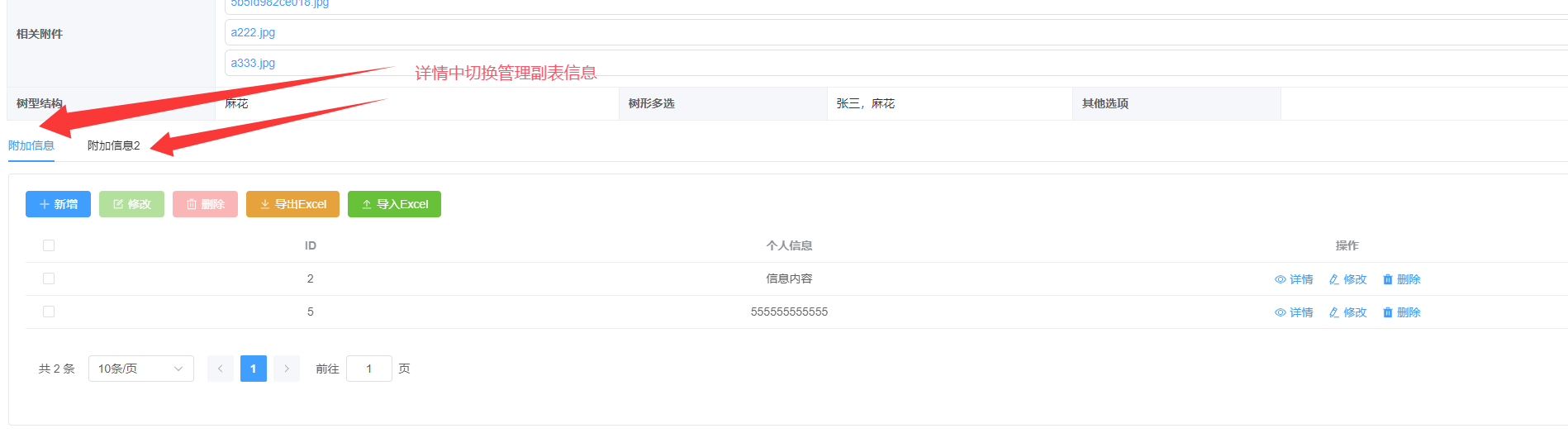Click the eye icon for row ID 2
This screenshot has width=1568, height=433.
coord(1280,279)
